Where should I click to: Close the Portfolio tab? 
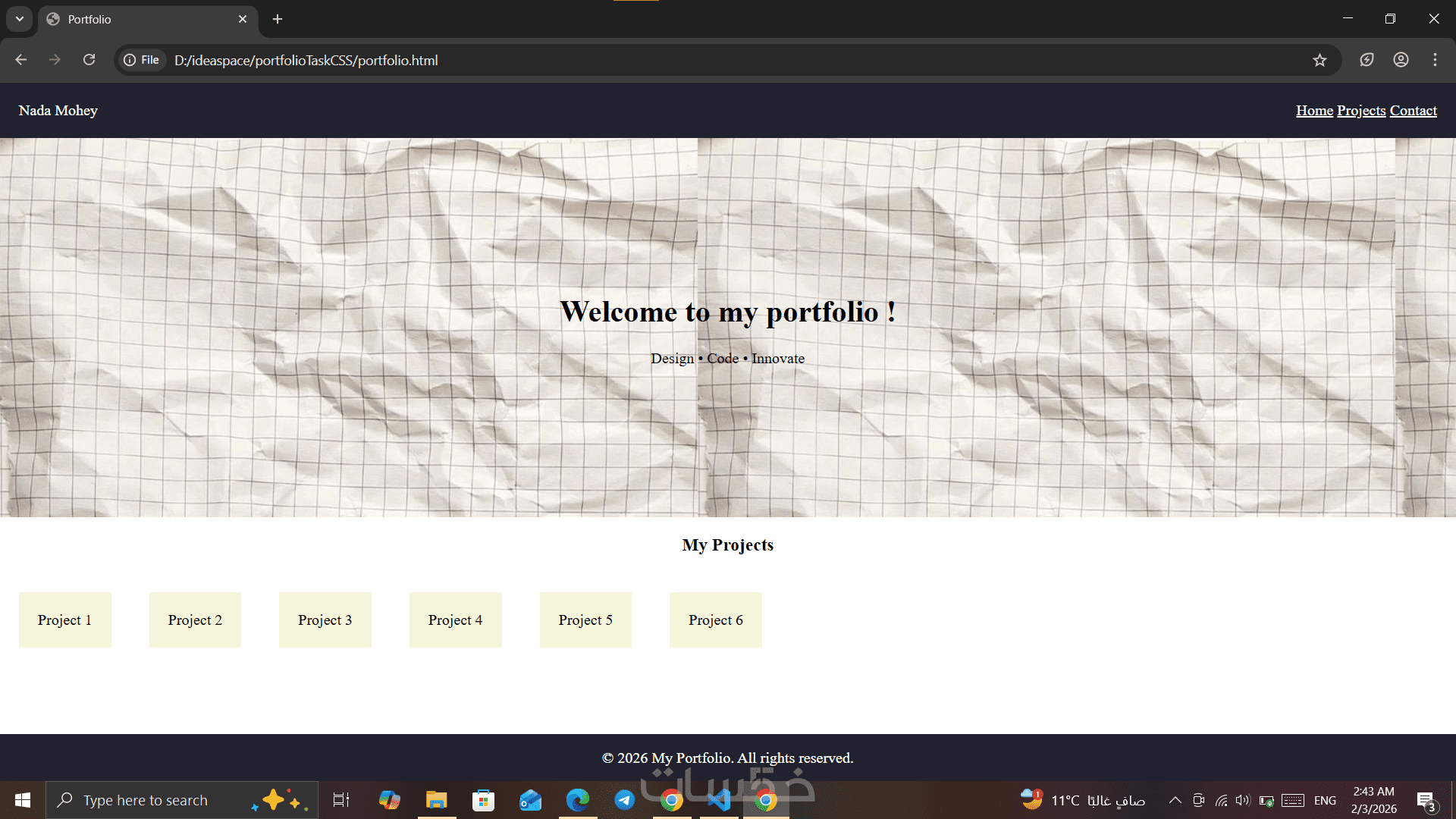click(x=243, y=19)
